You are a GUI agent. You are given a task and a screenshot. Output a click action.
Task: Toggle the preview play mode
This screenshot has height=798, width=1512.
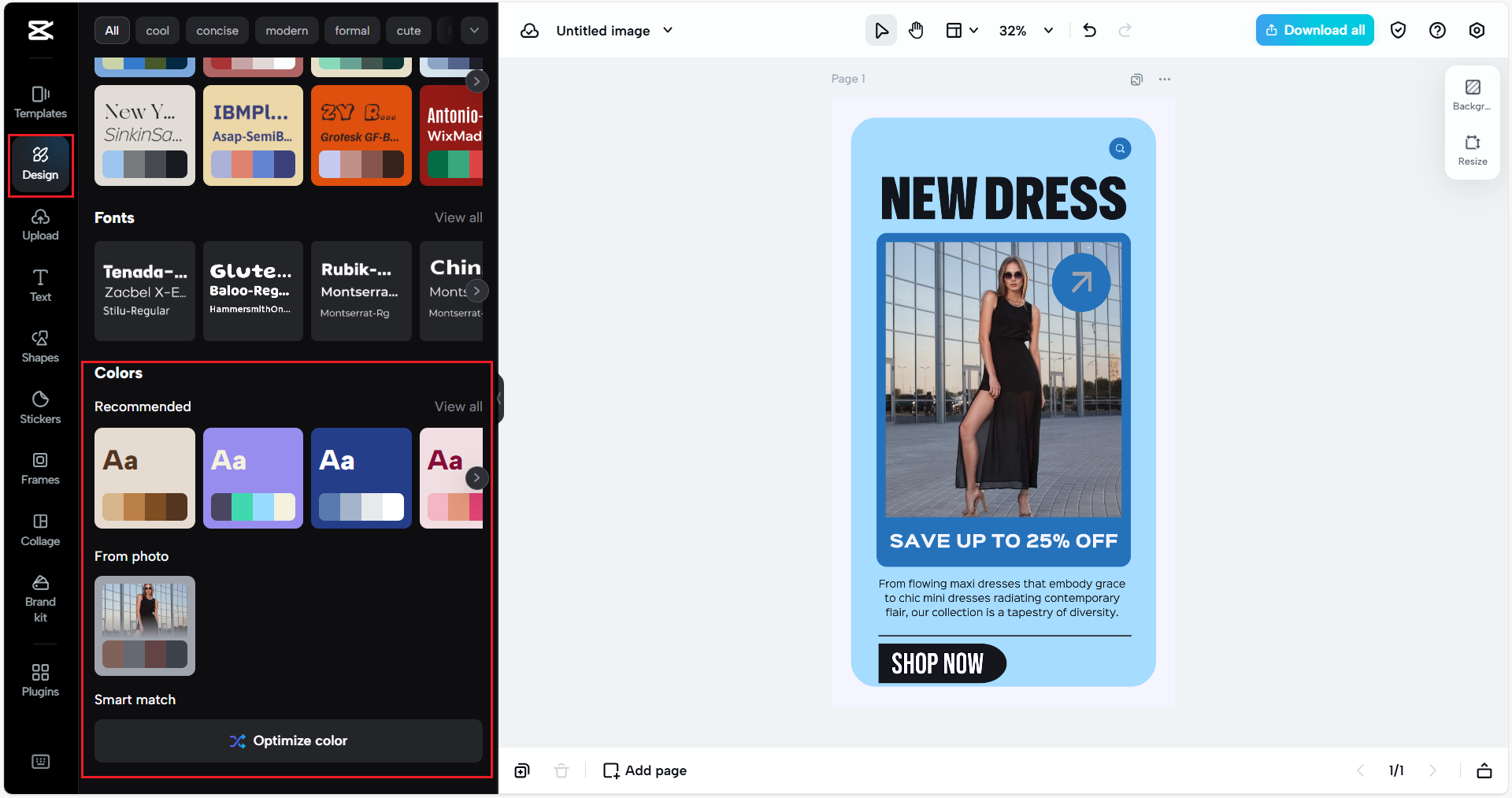(880, 30)
